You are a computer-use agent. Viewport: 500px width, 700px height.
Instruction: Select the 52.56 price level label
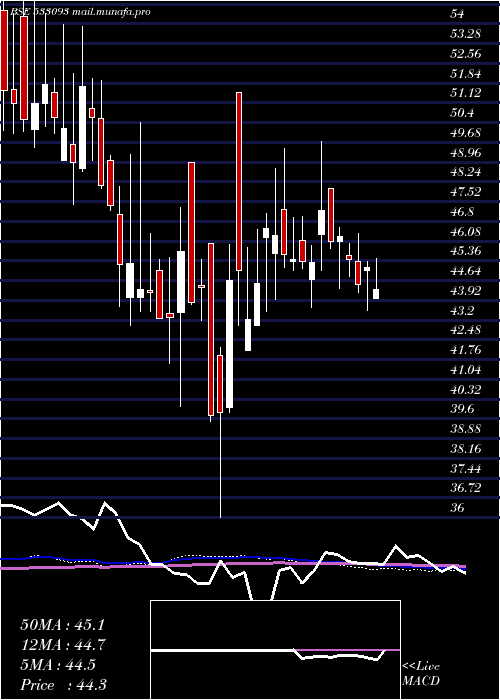pos(465,54)
